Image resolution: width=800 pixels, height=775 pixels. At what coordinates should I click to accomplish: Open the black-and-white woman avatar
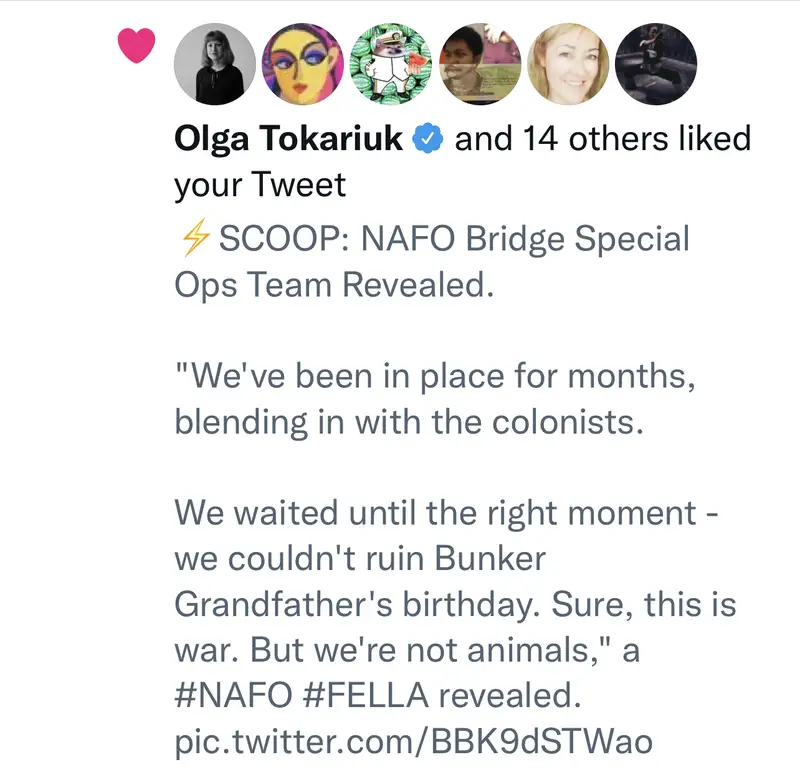[x=215, y=64]
